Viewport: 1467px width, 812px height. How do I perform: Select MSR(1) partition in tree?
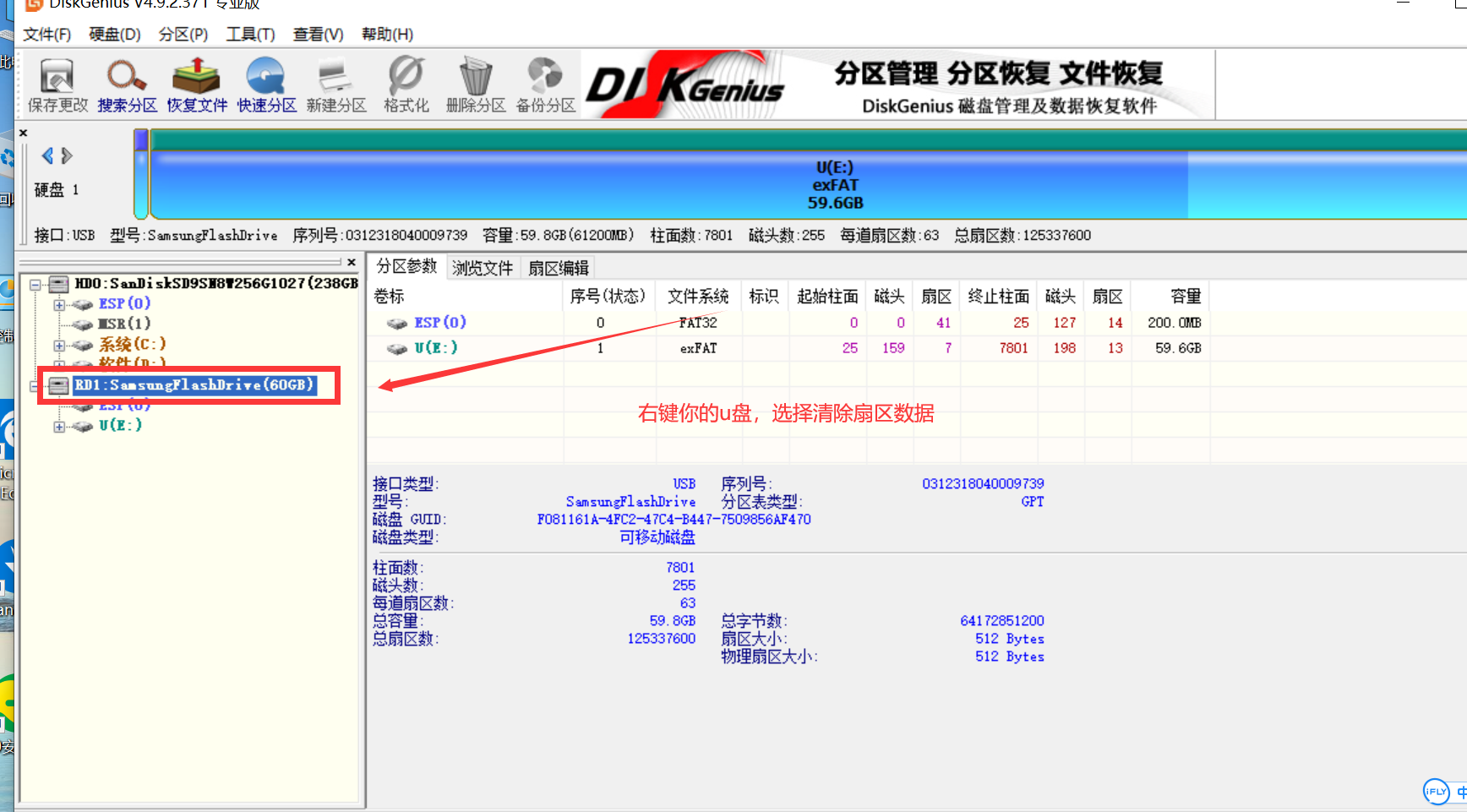124,324
